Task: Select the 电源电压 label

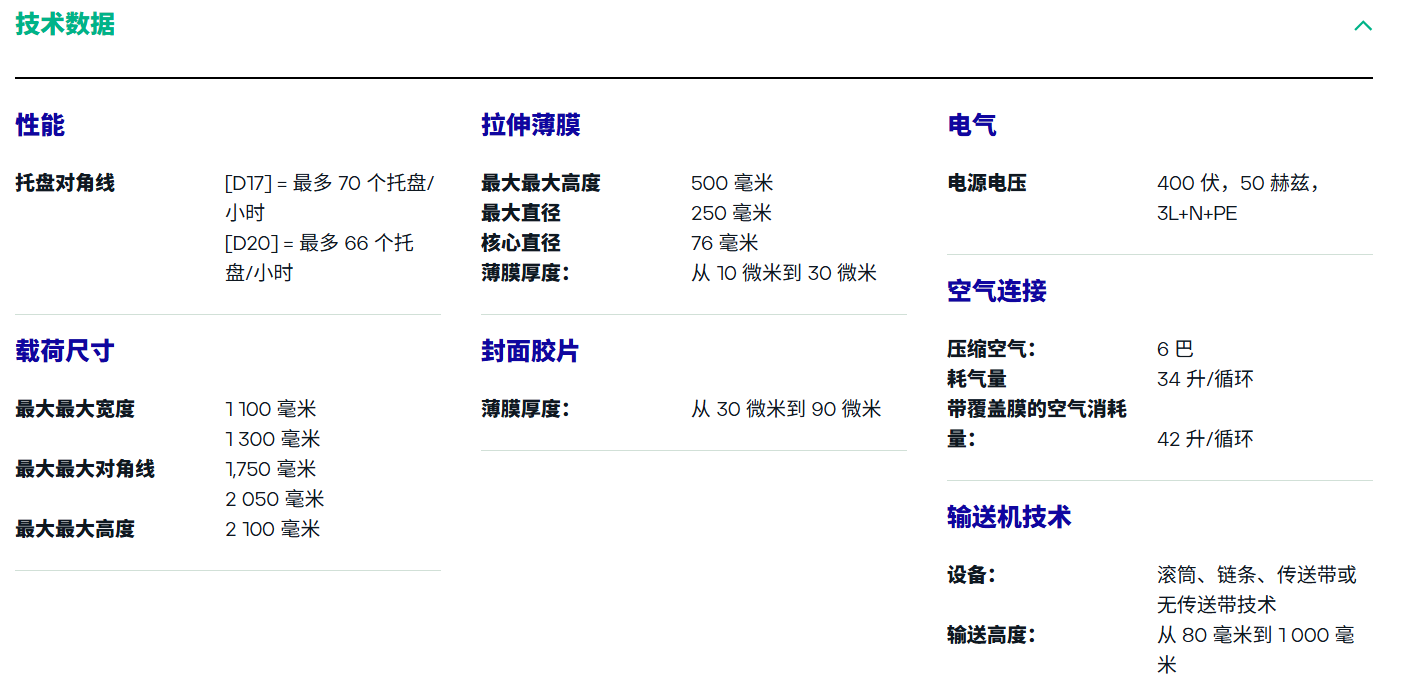Action: 986,183
